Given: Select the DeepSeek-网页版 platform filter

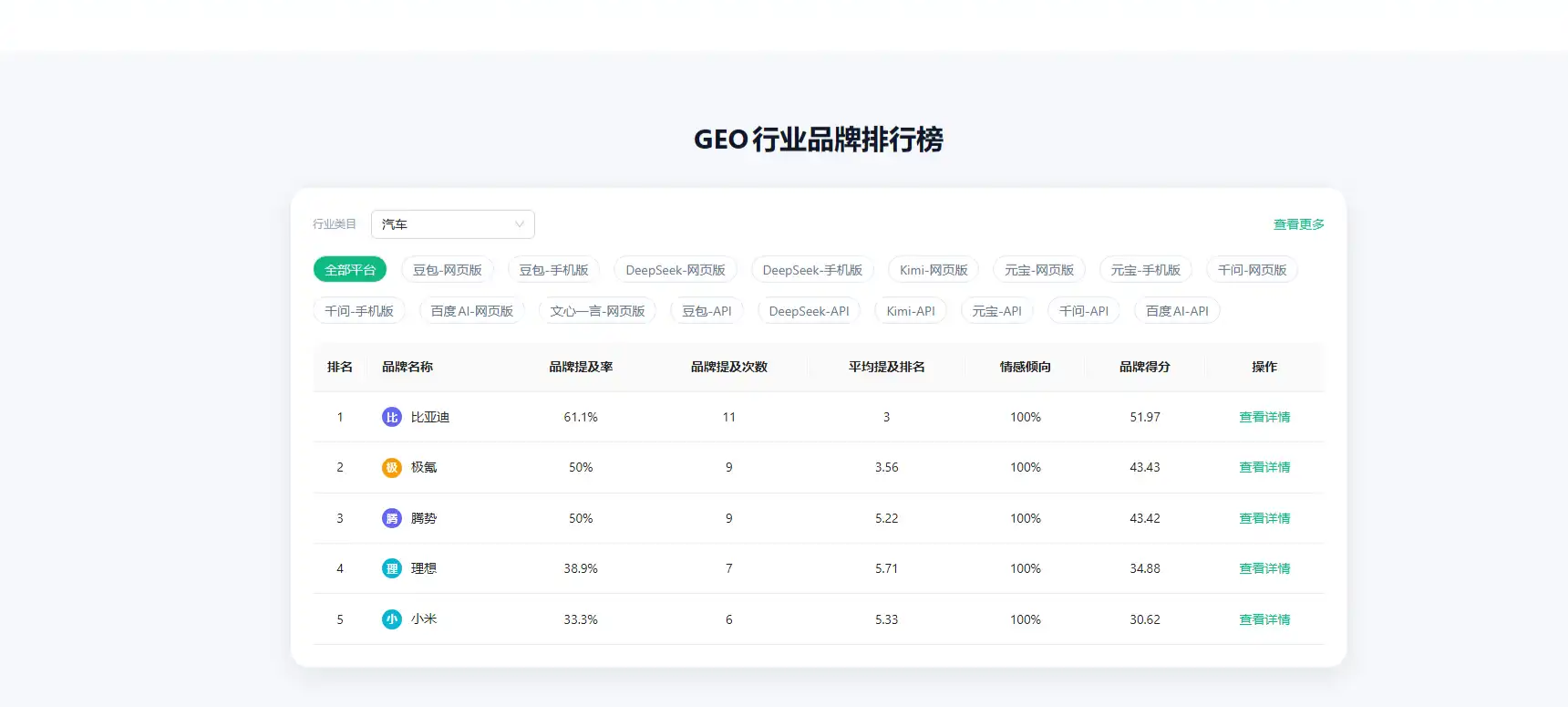Looking at the screenshot, I should tap(676, 270).
